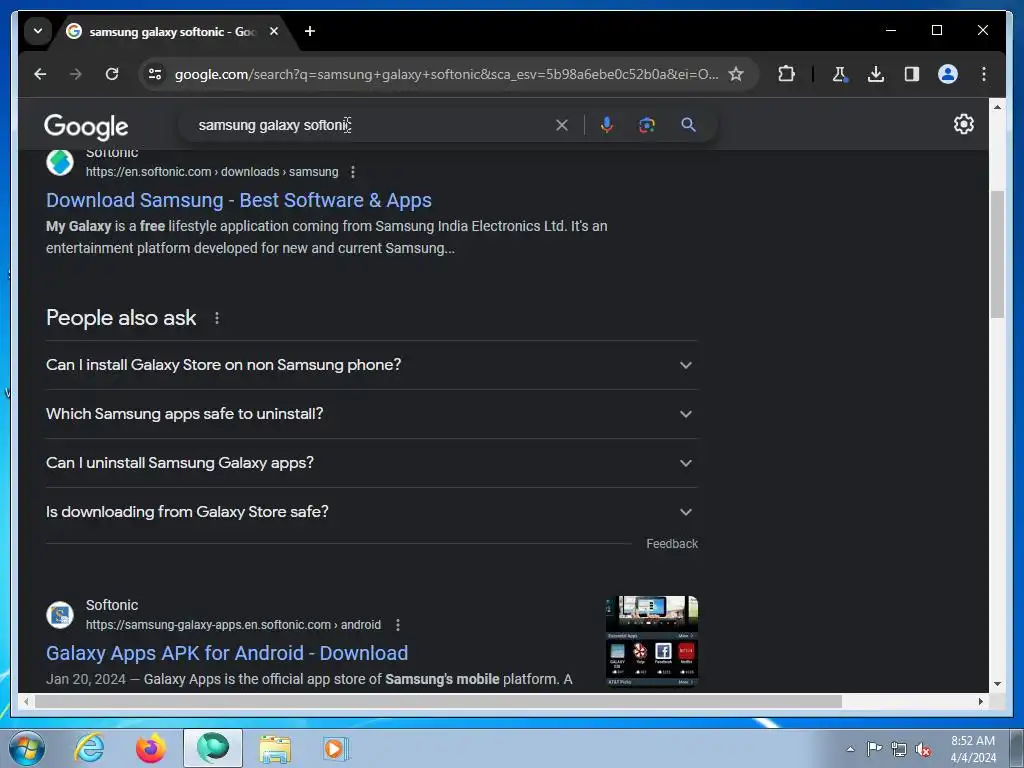Open a new browser tab
This screenshot has width=1024, height=768.
pos(310,31)
